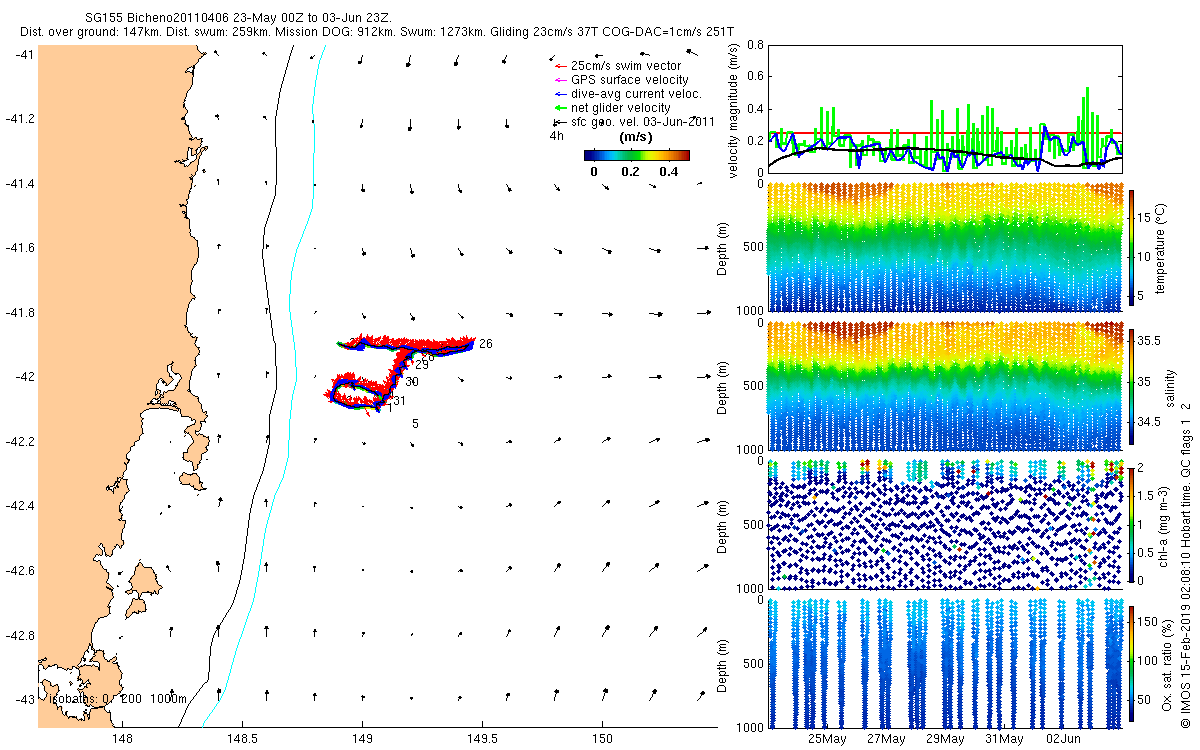This screenshot has height=750, width=1200.
Task: Click the '29May' date tick label
Action: (945, 740)
